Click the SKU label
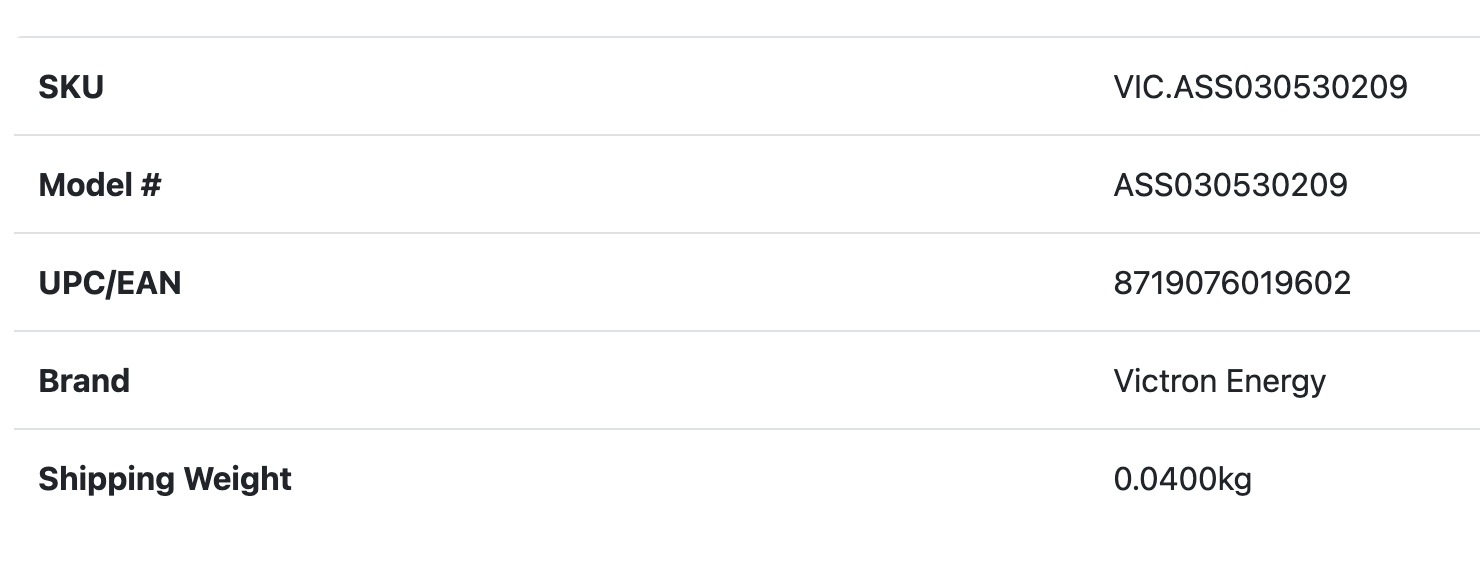This screenshot has width=1480, height=578. (70, 87)
